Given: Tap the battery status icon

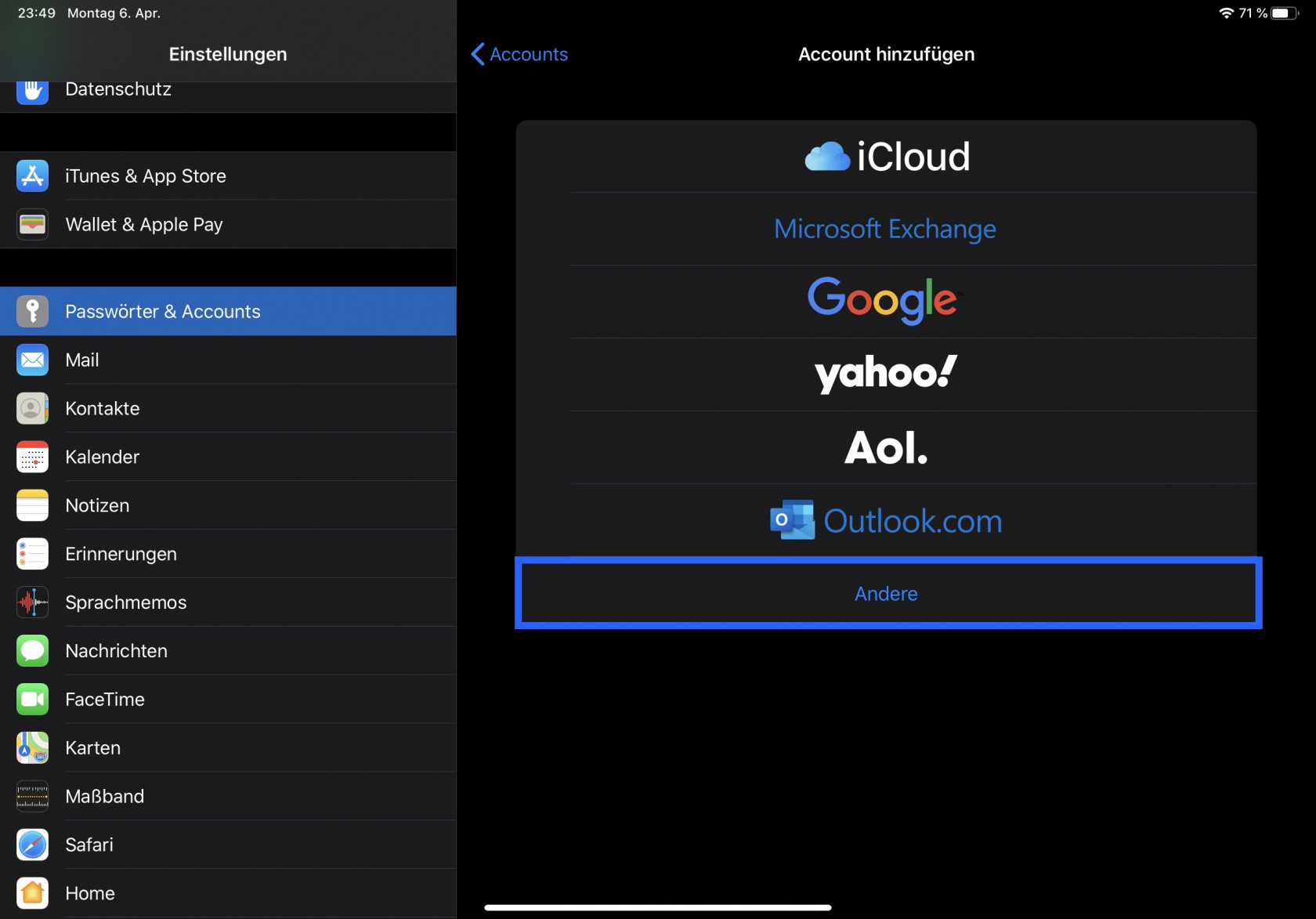Looking at the screenshot, I should tap(1285, 13).
